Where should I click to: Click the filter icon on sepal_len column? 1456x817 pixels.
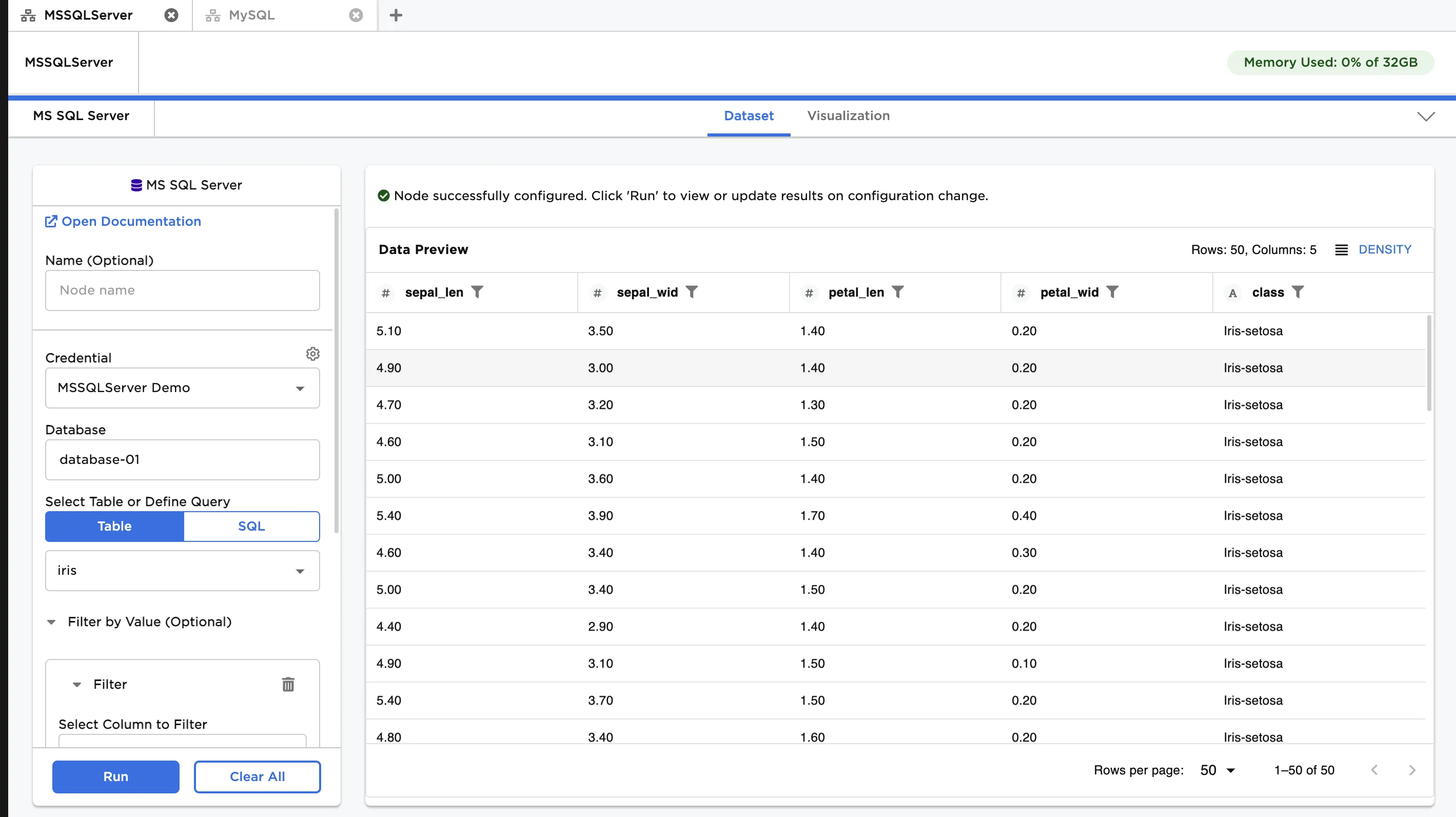point(478,291)
